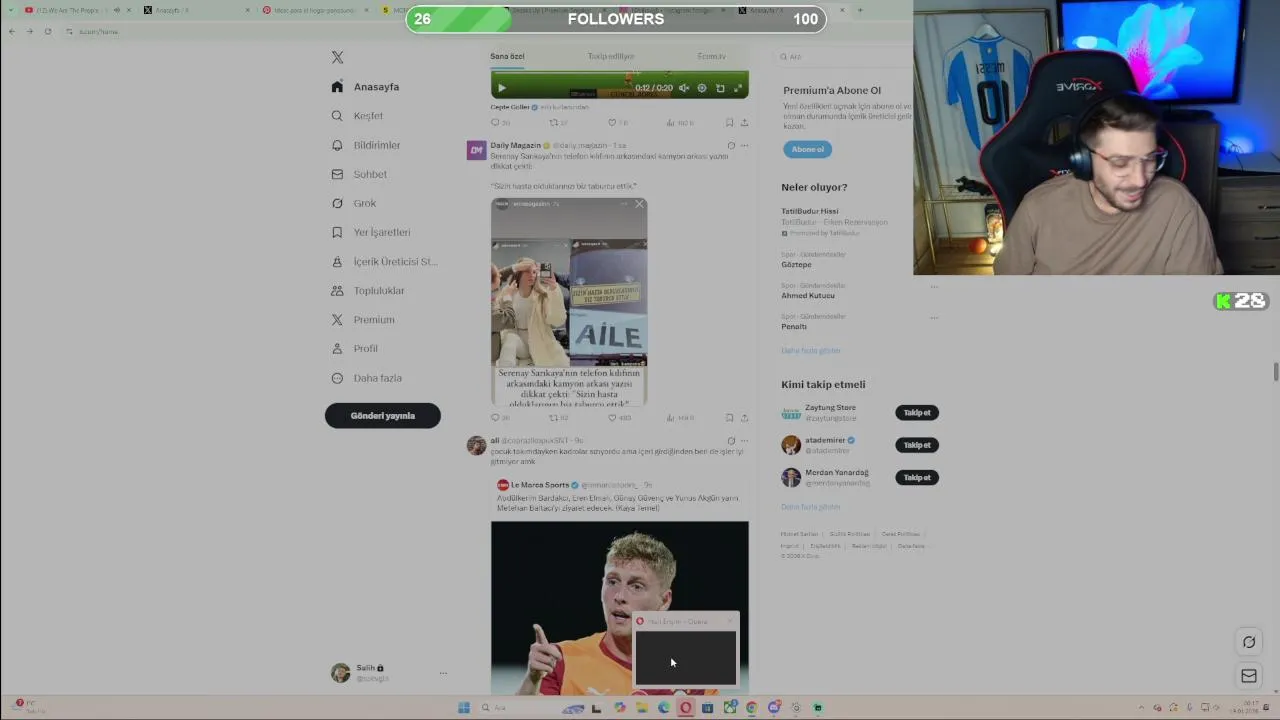Bookmark the Cepte Goller video post

[x=729, y=123]
